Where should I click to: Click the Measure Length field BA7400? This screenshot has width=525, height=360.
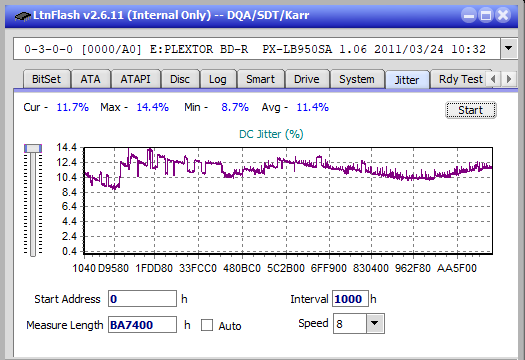tap(142, 325)
